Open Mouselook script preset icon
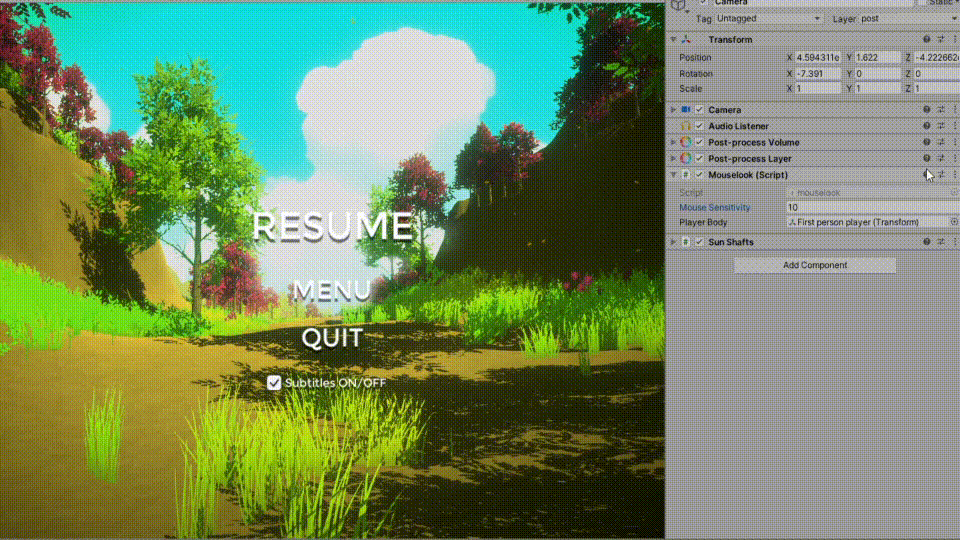 point(941,174)
